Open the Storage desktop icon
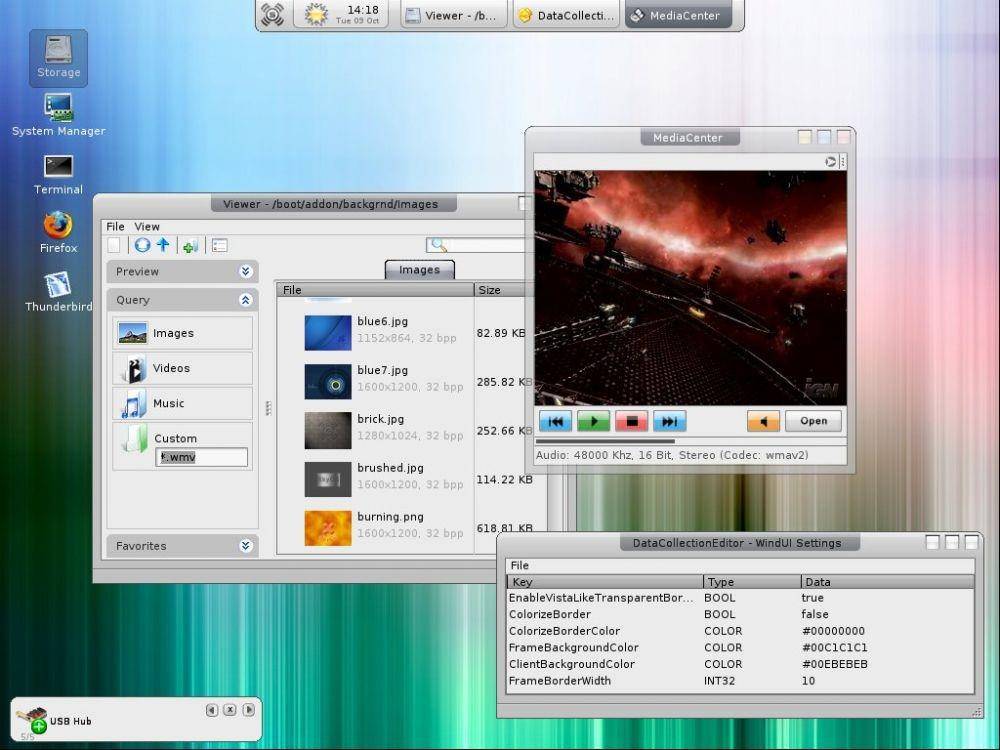The height and width of the screenshot is (750, 1000). [x=59, y=57]
